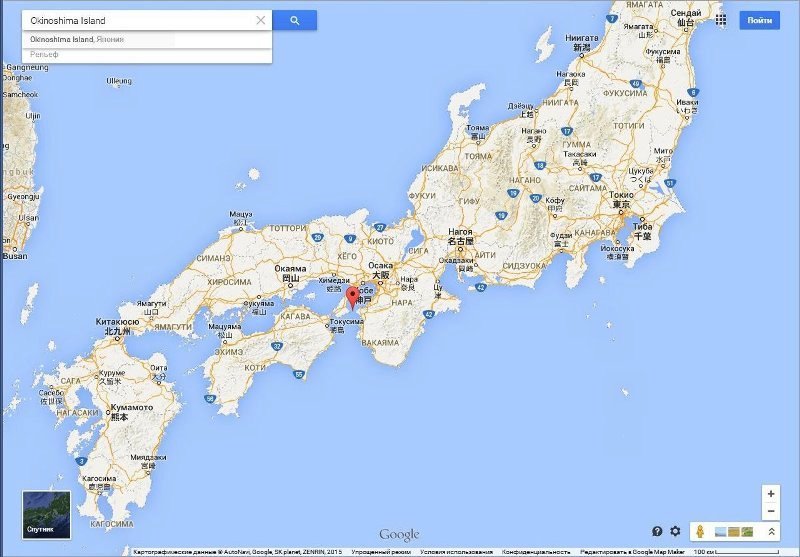The height and width of the screenshot is (557, 800).
Task: Open the "Конфиденциальность" footer link
Action: pyautogui.click(x=536, y=552)
